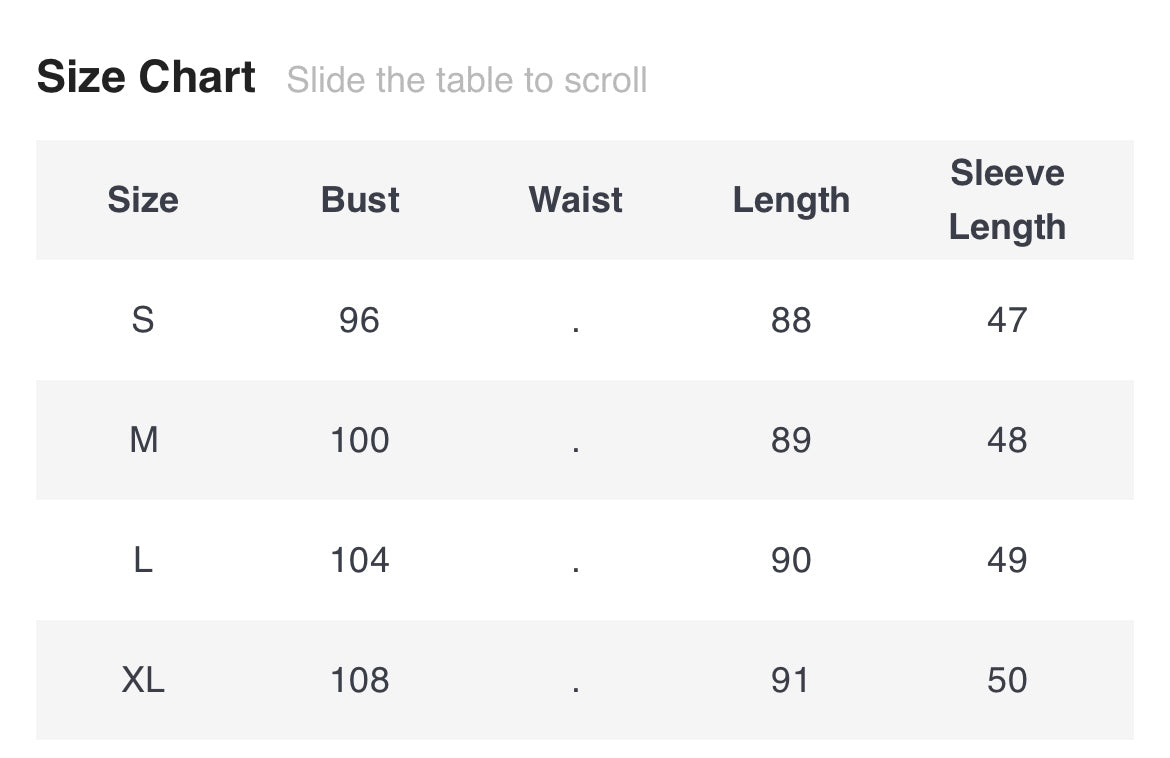Click the Length column header
Viewport: 1170px width, 758px height.
pyautogui.click(x=791, y=200)
